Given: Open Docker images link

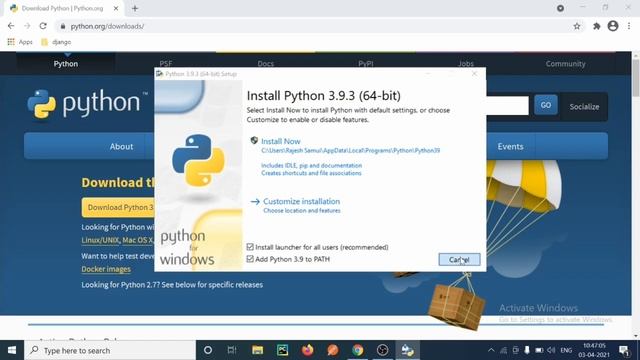Looking at the screenshot, I should [x=106, y=269].
